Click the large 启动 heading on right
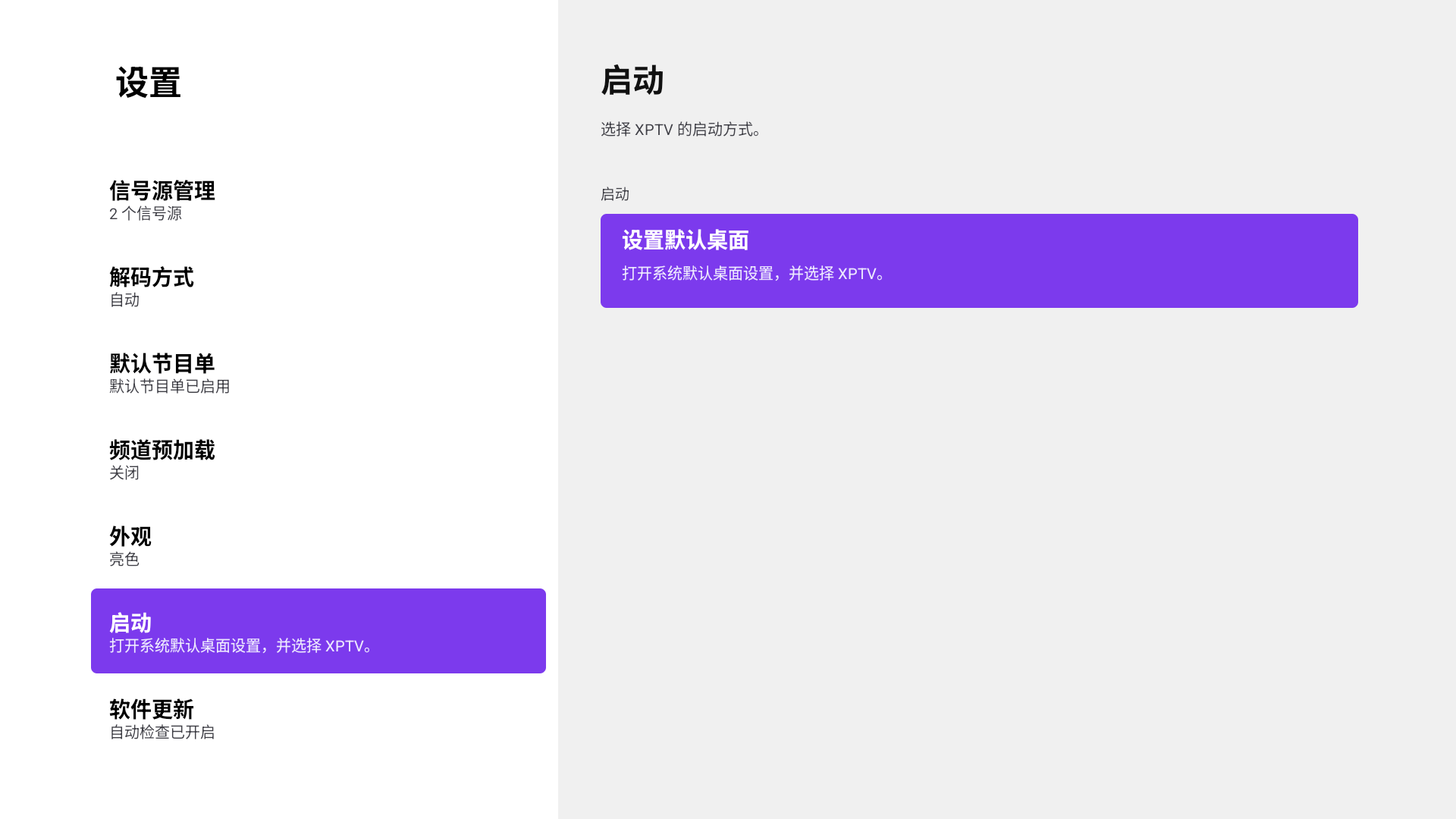1456x819 pixels. coord(632,80)
